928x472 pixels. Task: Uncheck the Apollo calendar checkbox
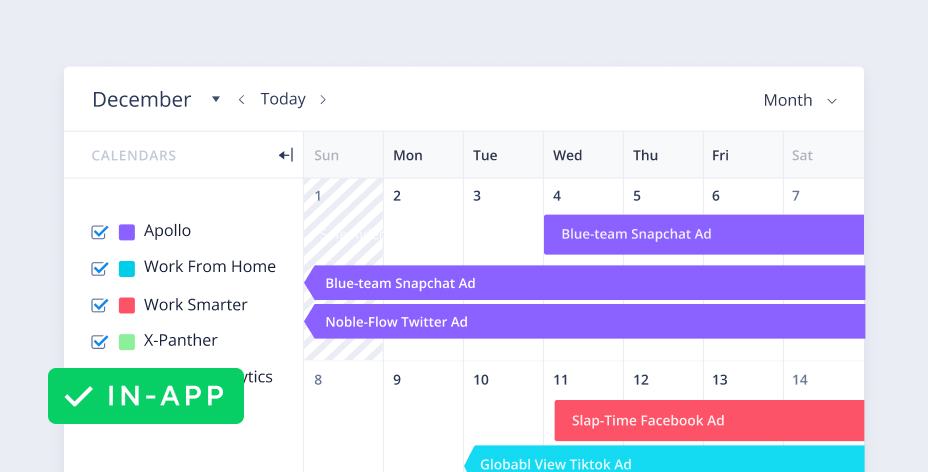pyautogui.click(x=99, y=232)
